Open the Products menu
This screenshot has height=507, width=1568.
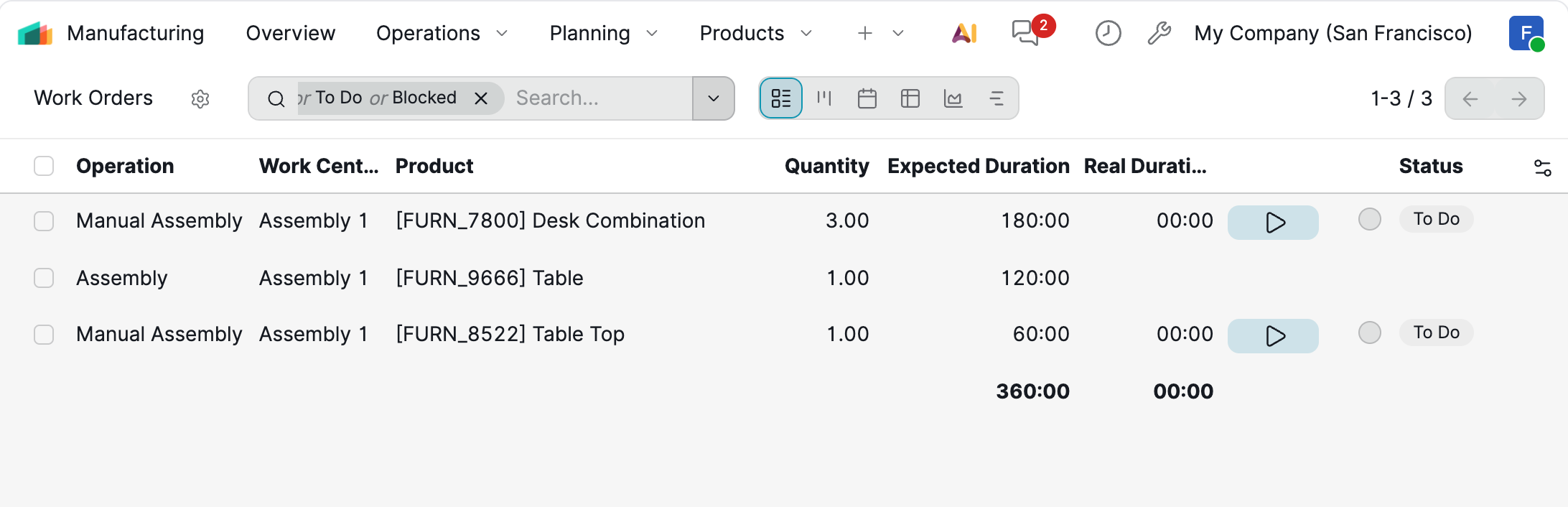pos(755,33)
